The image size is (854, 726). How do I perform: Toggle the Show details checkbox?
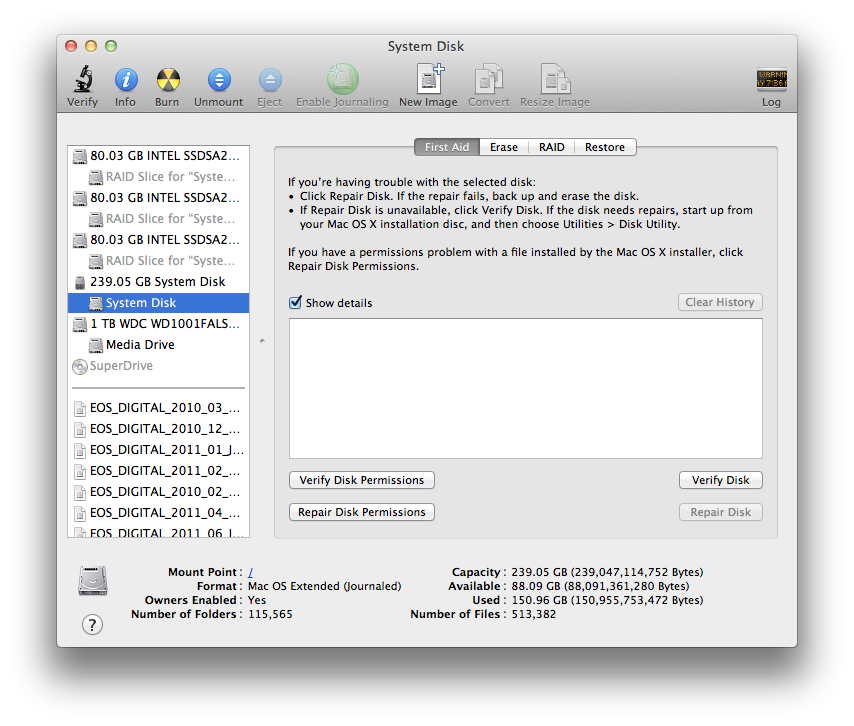pyautogui.click(x=295, y=302)
